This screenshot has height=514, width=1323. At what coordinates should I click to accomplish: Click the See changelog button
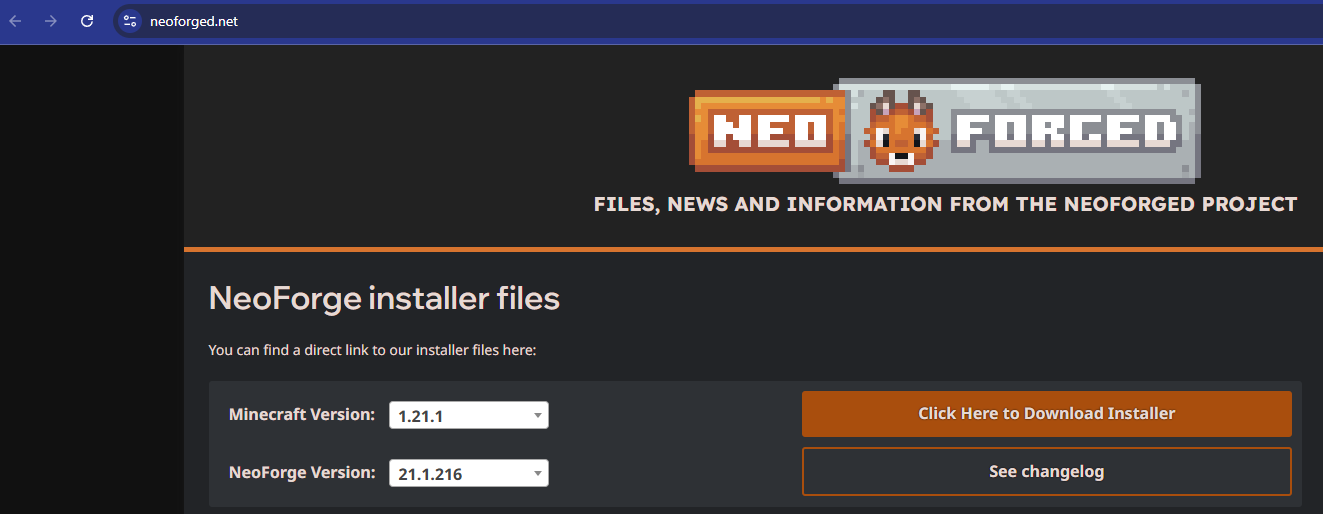[1046, 471]
